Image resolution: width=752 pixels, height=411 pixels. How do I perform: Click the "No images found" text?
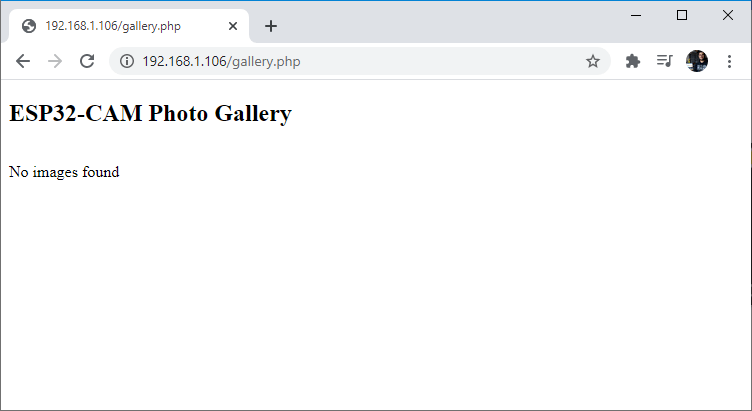(64, 172)
